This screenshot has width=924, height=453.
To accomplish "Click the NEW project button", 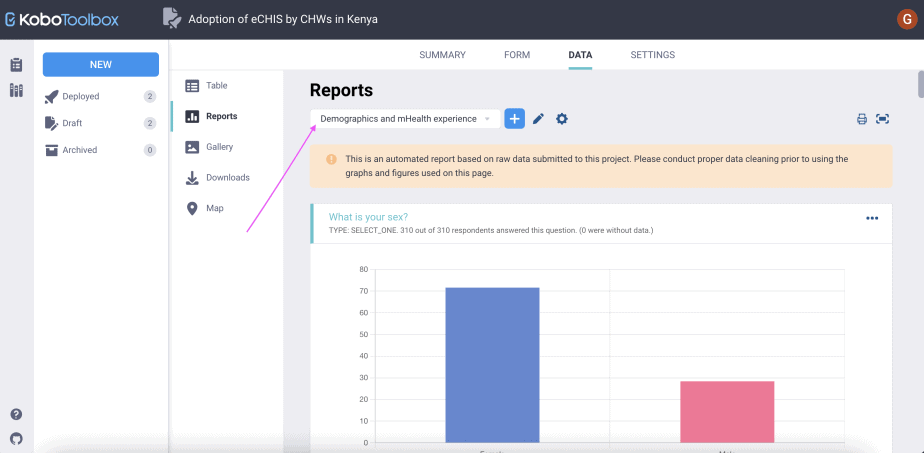I will pos(100,64).
